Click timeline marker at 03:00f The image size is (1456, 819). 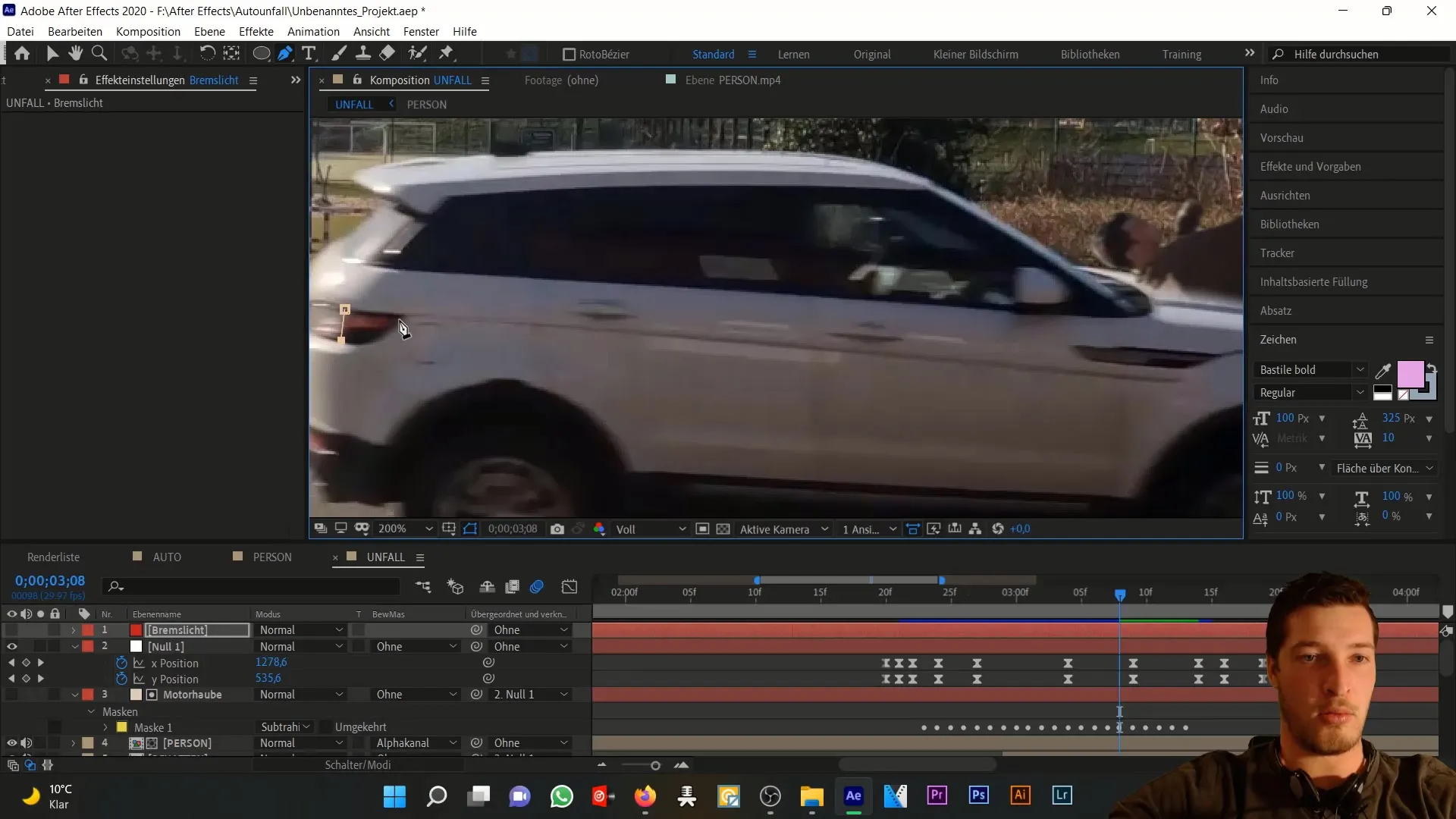tap(1015, 592)
